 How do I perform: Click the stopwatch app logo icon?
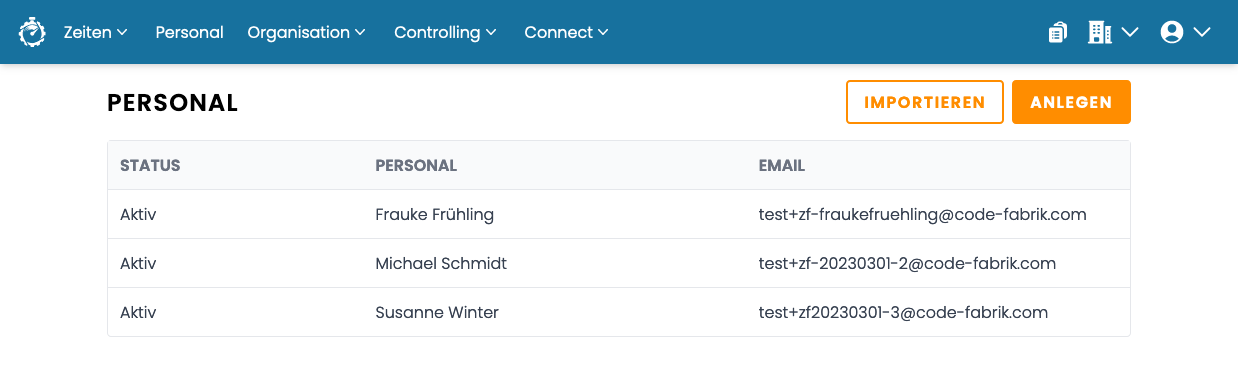(32, 32)
